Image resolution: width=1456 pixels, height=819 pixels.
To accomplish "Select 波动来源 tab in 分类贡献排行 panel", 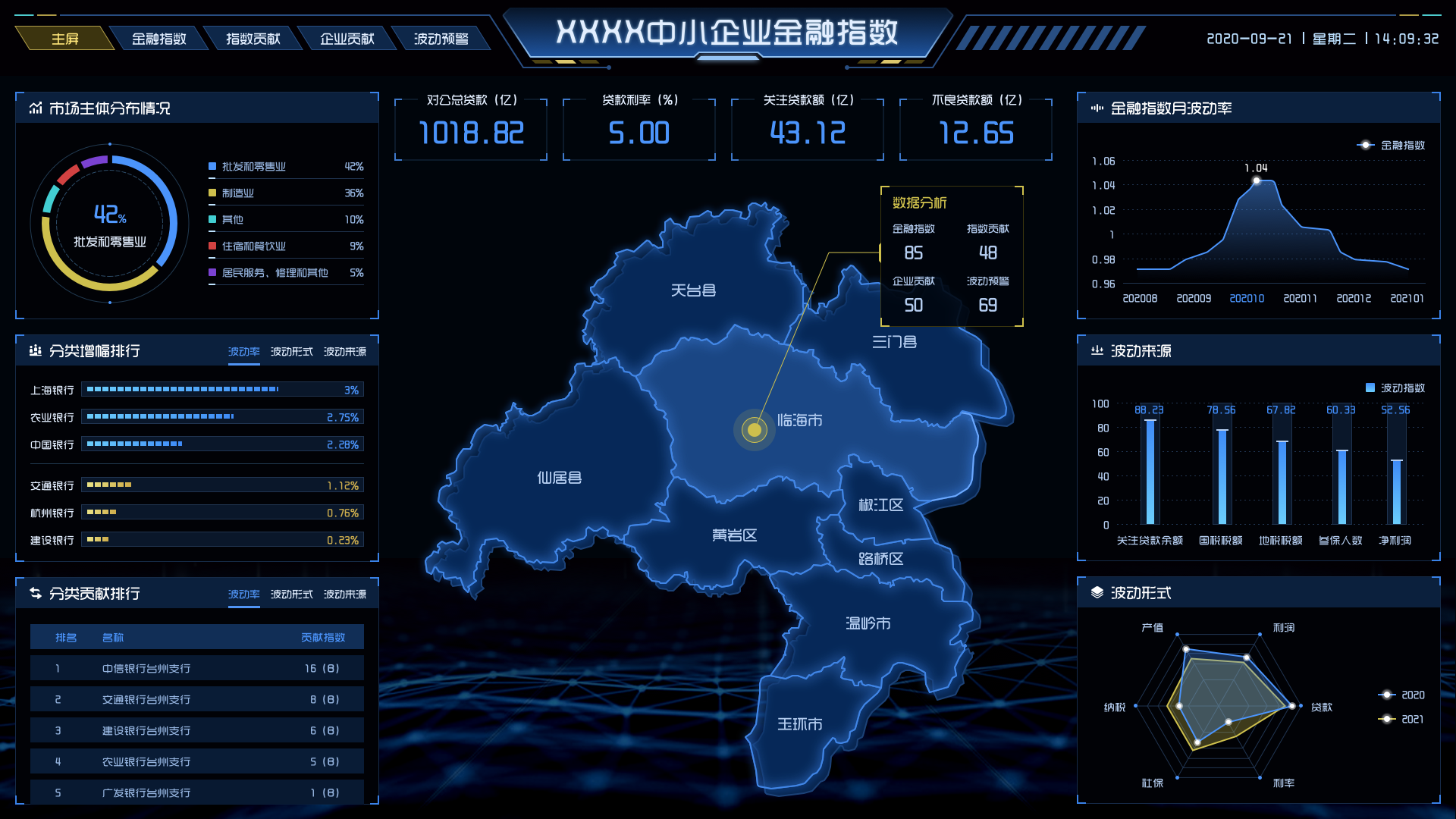I will point(345,595).
